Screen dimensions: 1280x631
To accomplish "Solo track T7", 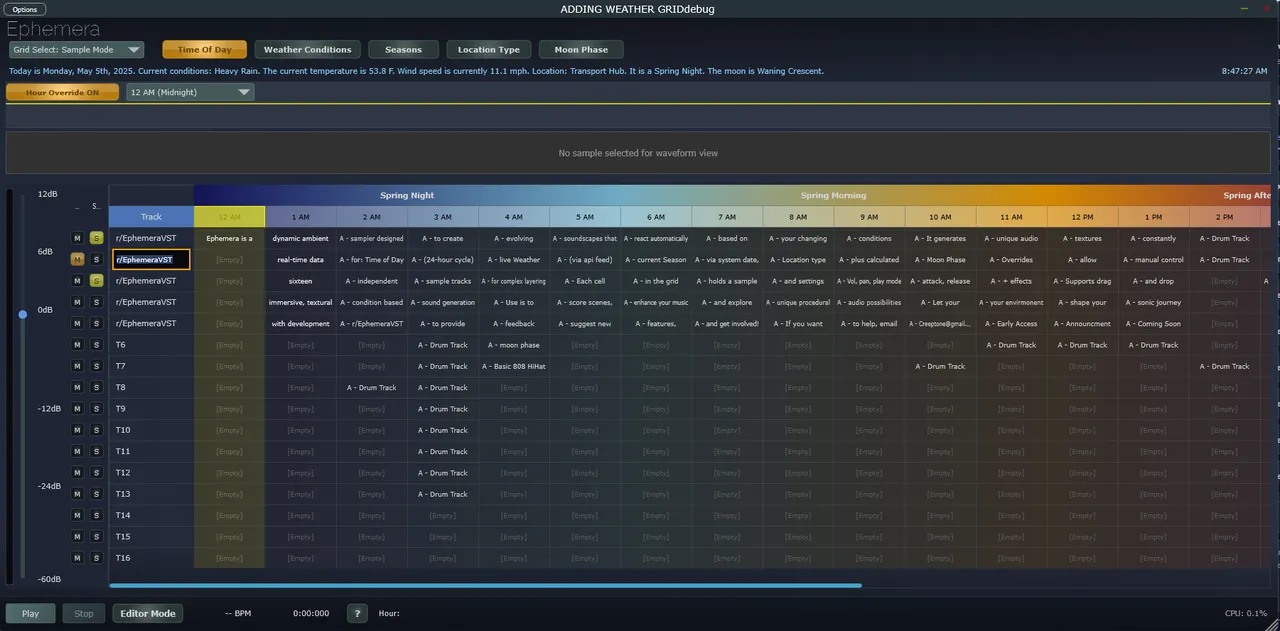I will pos(96,366).
